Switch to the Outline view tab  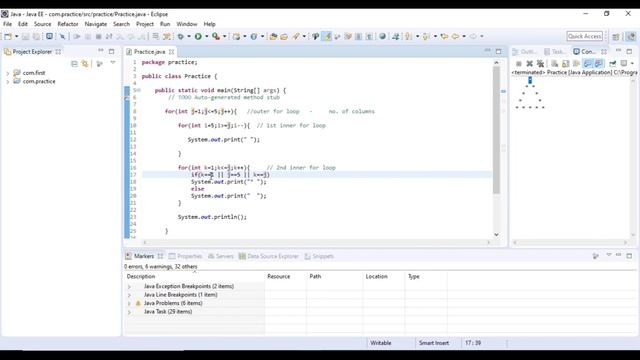click(524, 52)
